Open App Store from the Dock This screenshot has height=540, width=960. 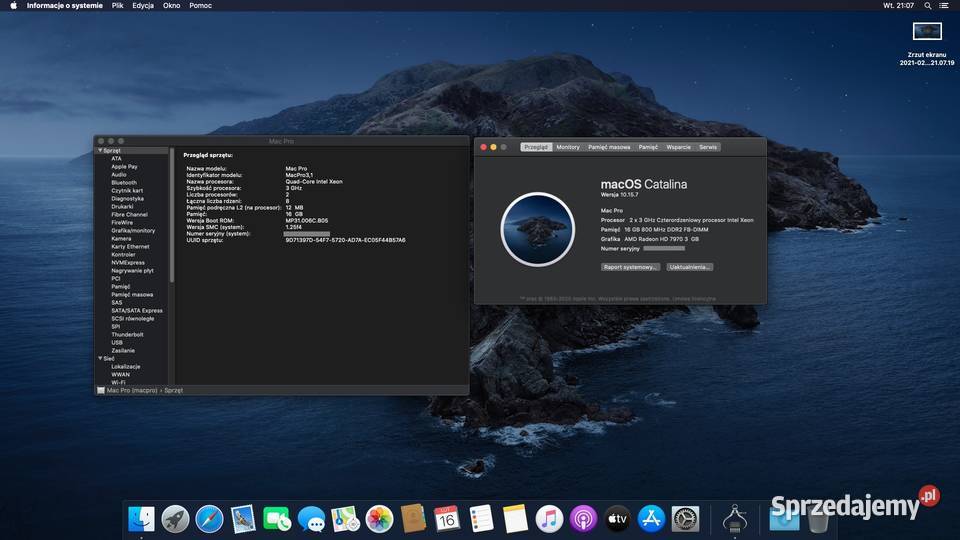(x=651, y=519)
